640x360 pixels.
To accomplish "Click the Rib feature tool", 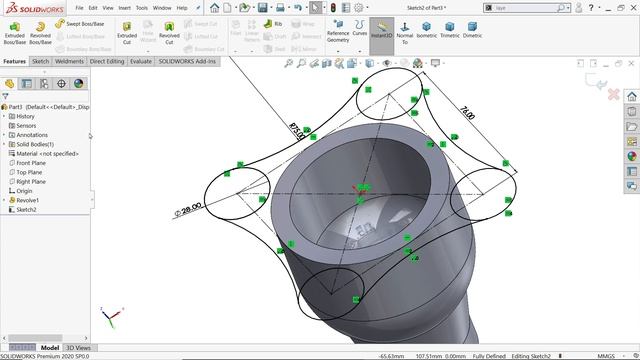I will click(x=273, y=24).
